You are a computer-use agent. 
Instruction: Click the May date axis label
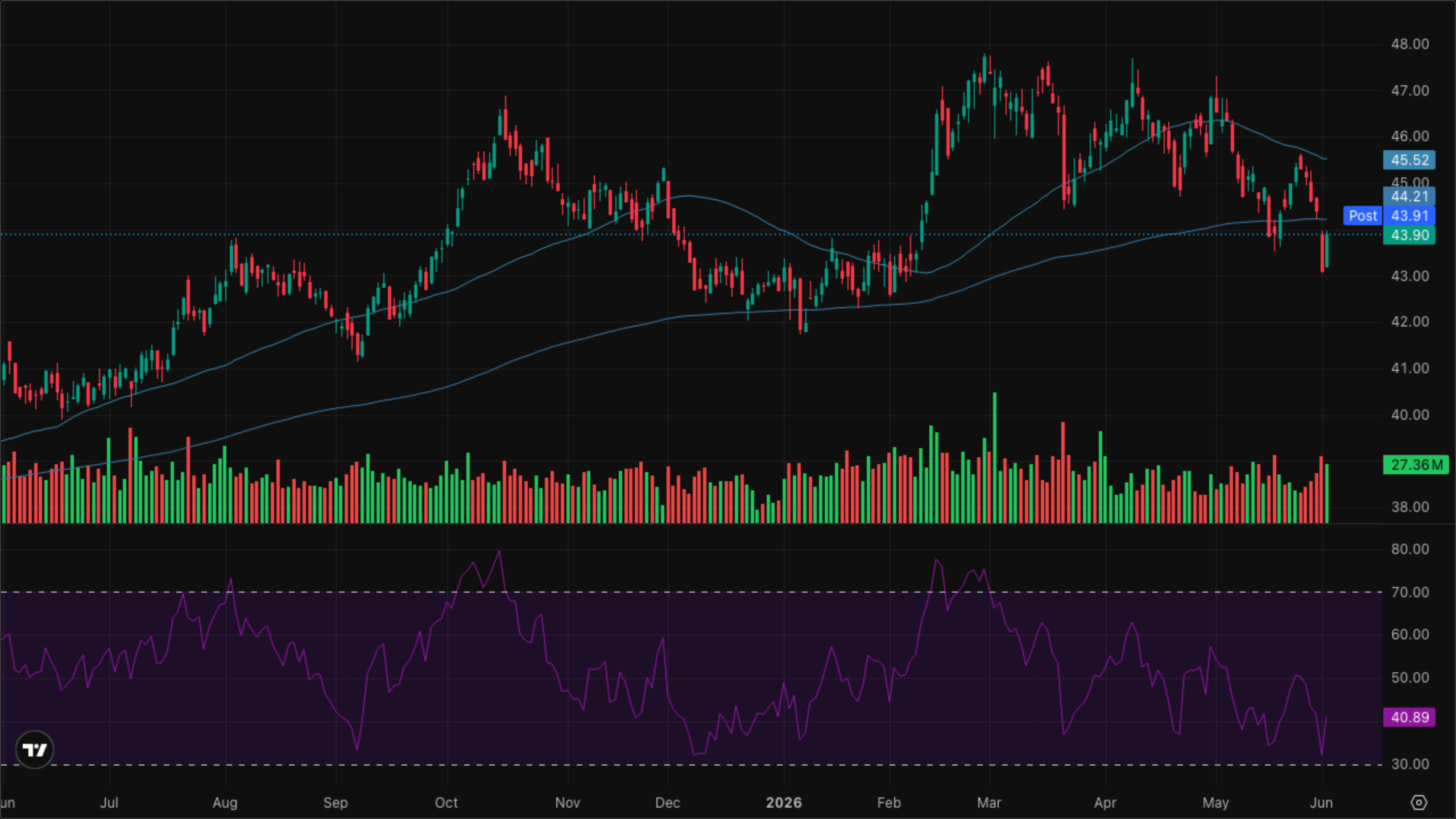[x=1215, y=803]
